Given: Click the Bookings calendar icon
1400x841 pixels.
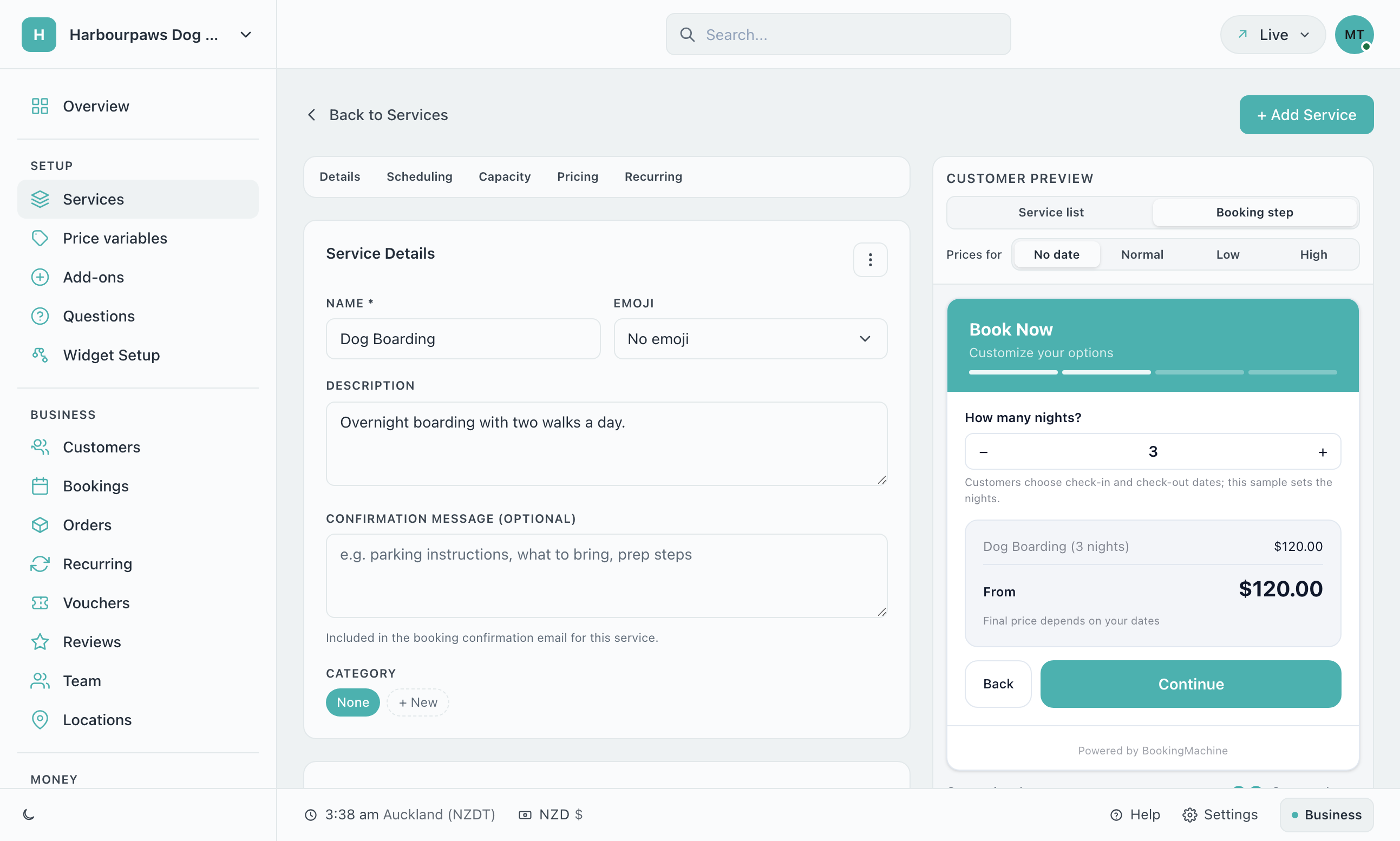Looking at the screenshot, I should pyautogui.click(x=40, y=485).
